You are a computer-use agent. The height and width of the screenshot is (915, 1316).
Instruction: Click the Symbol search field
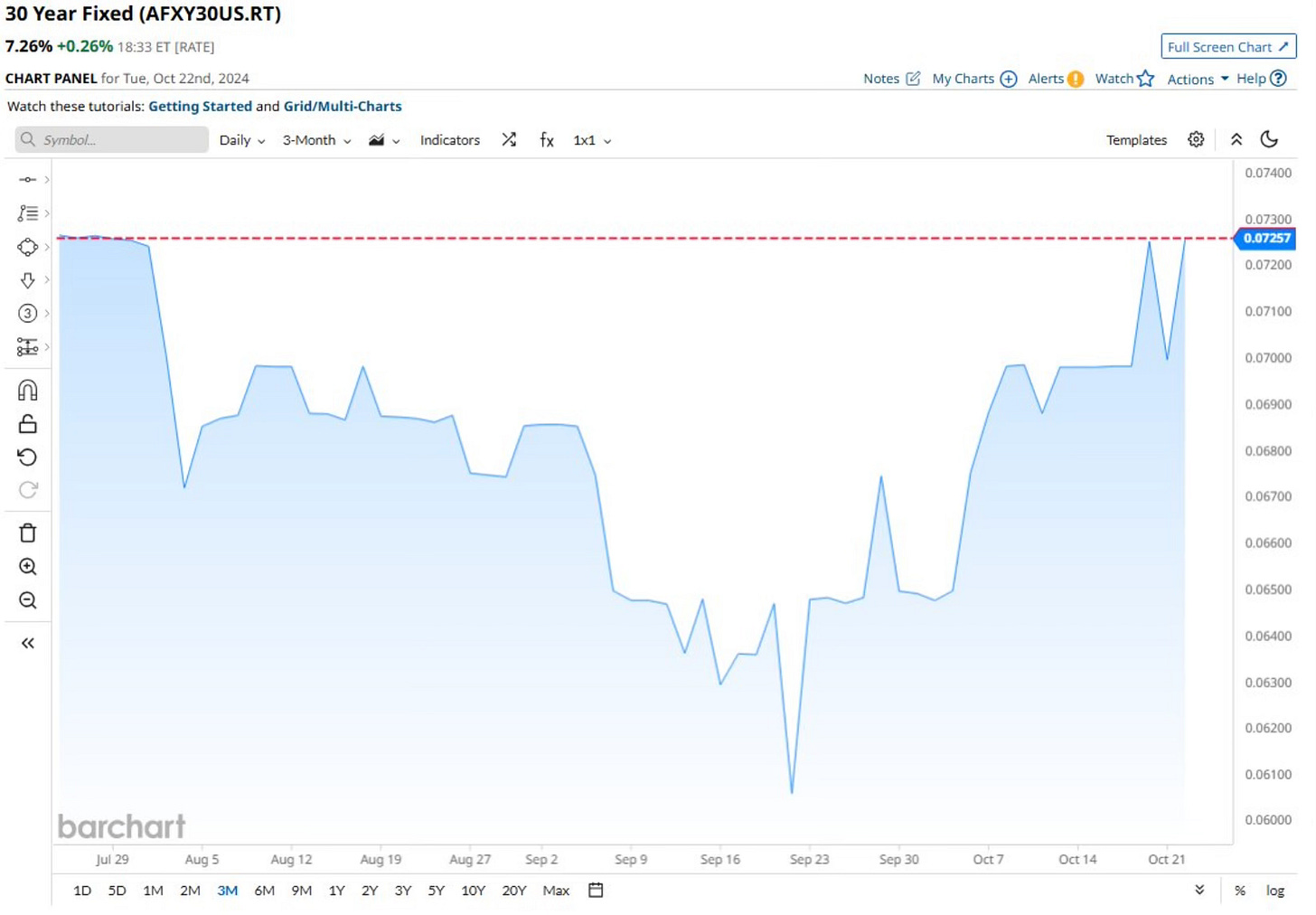[x=112, y=139]
